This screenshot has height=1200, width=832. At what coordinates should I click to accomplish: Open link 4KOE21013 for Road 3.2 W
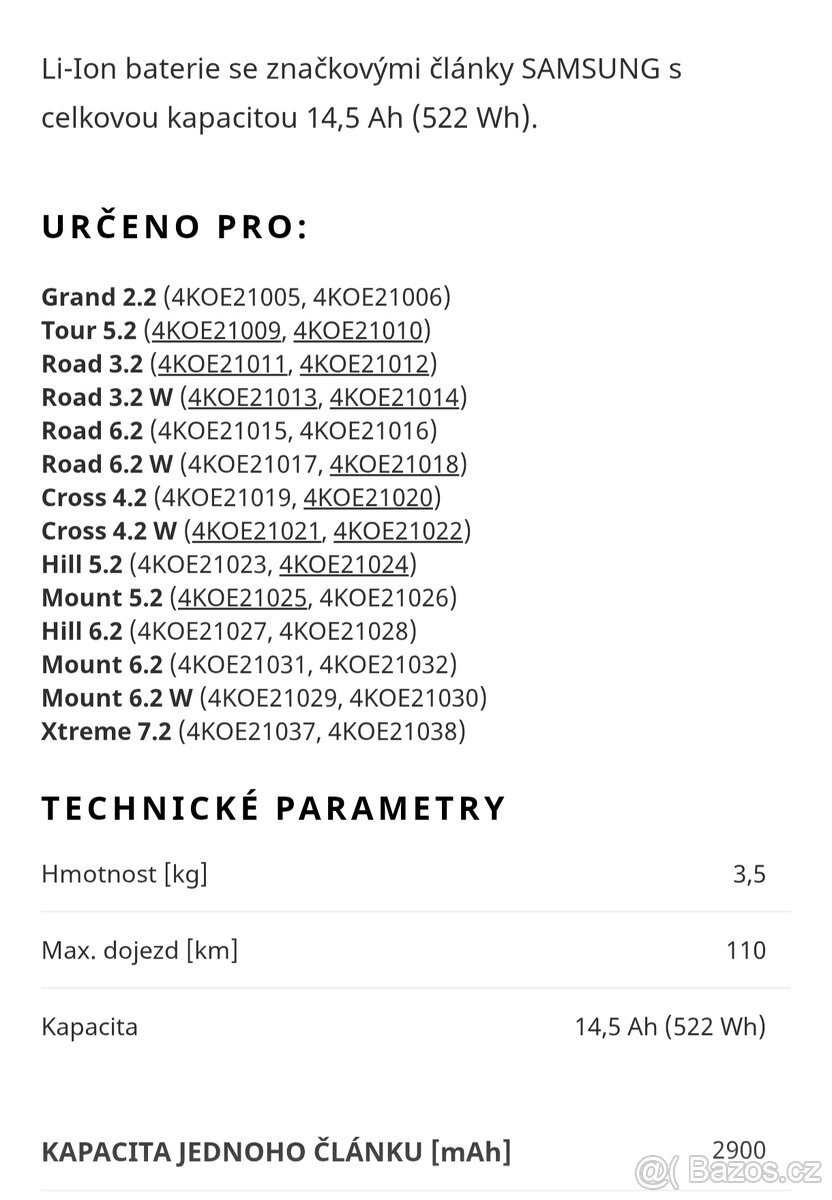[254, 397]
